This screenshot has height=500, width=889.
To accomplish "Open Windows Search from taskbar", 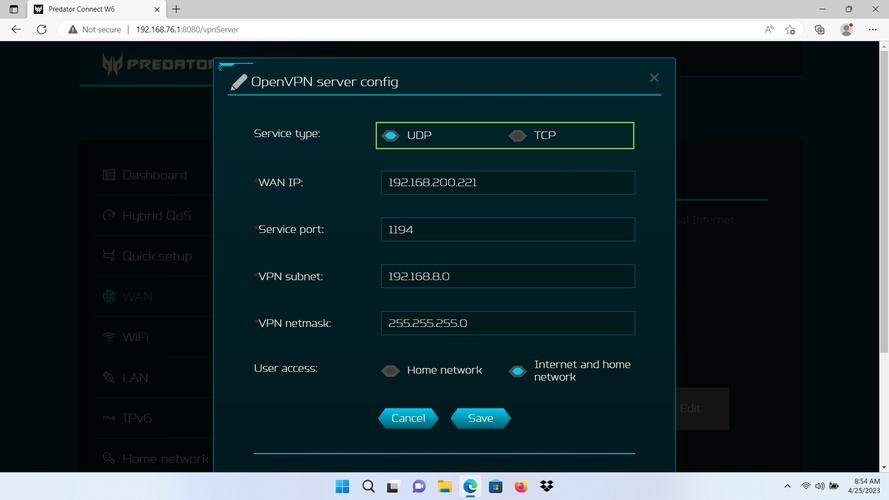I will [x=368, y=486].
